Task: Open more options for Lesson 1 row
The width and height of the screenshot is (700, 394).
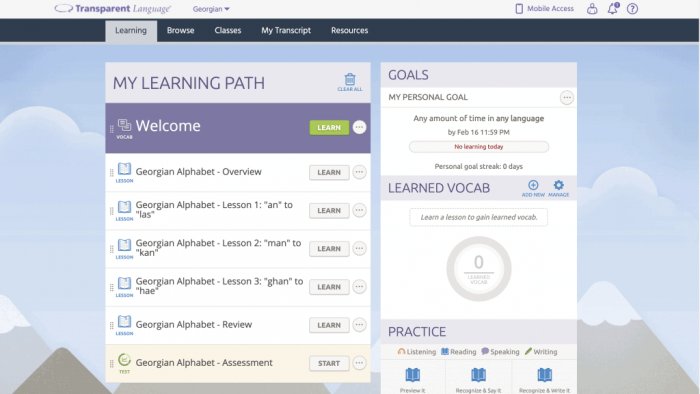Action: pyautogui.click(x=359, y=210)
